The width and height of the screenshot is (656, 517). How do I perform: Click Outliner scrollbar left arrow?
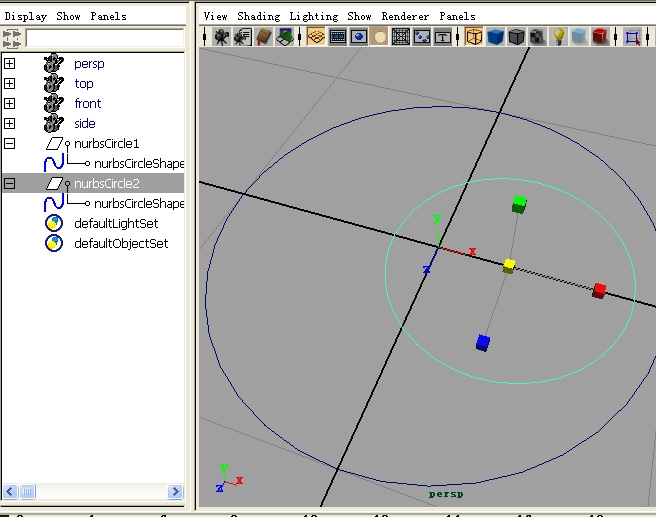pos(10,491)
